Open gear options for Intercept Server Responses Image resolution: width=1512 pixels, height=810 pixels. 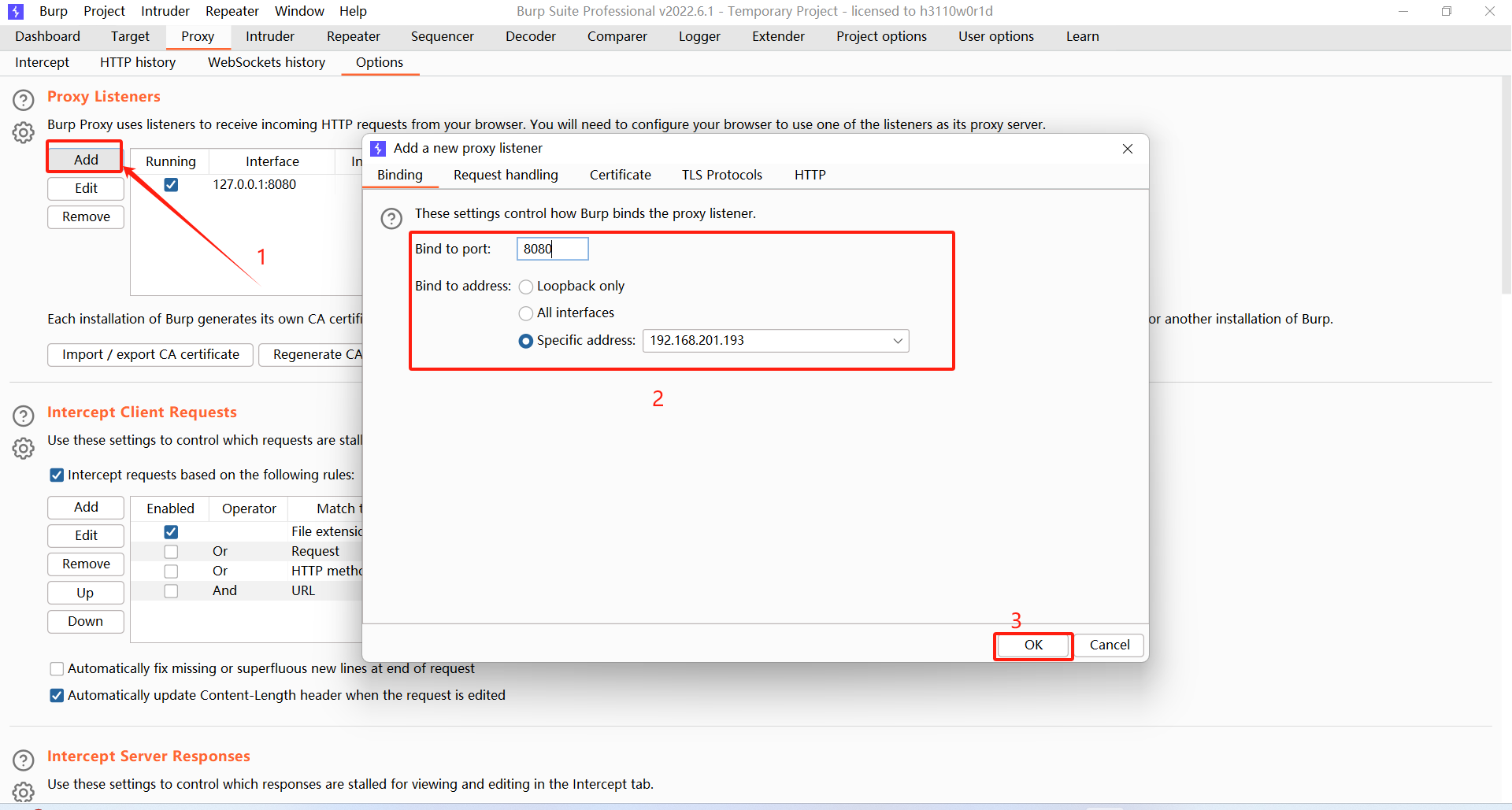click(24, 791)
